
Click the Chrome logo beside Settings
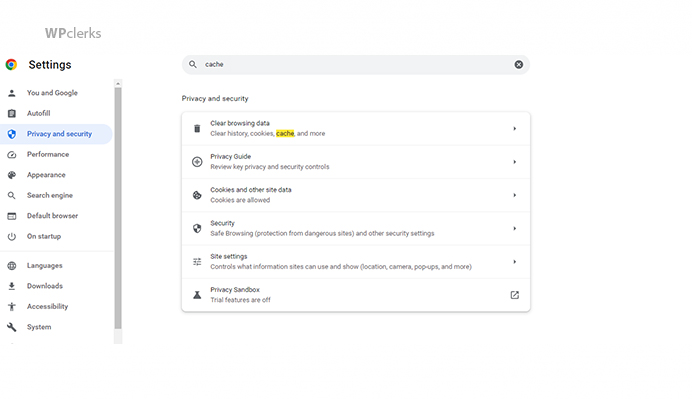pos(11,64)
